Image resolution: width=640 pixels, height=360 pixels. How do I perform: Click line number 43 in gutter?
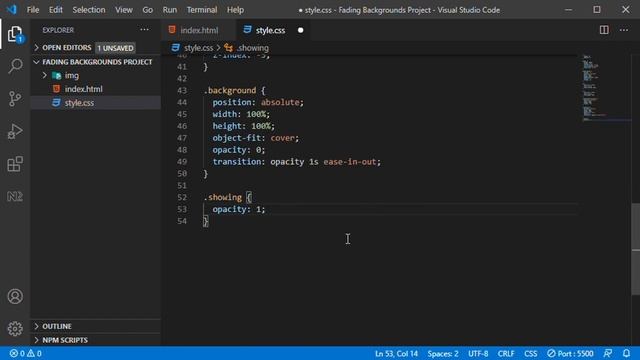point(182,90)
